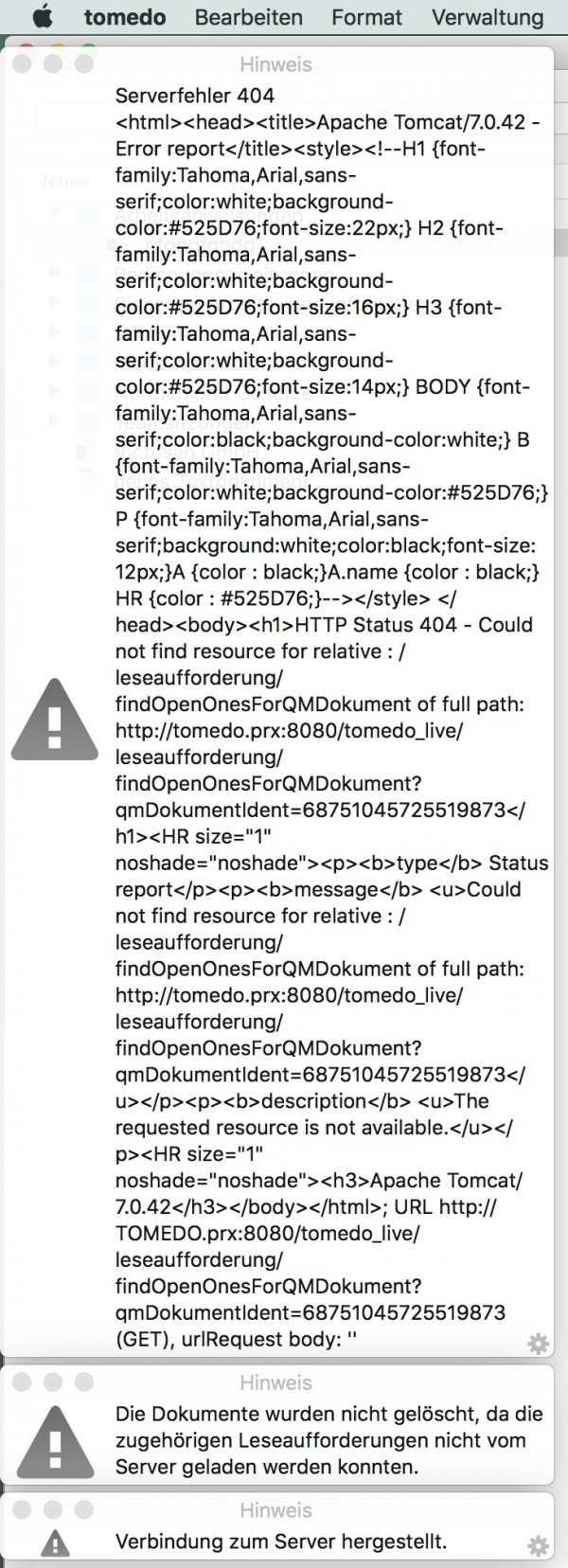This screenshot has height=1568, width=568.
Task: Close the Serverfehler 404 Hinweis window
Action: coord(23,64)
